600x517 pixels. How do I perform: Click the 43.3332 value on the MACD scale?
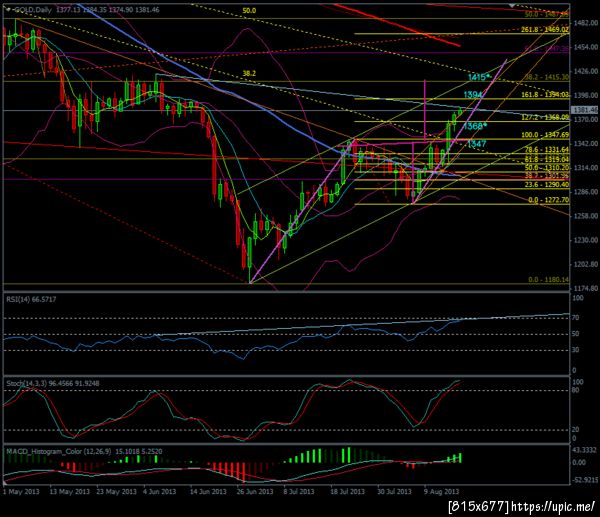pos(585,450)
